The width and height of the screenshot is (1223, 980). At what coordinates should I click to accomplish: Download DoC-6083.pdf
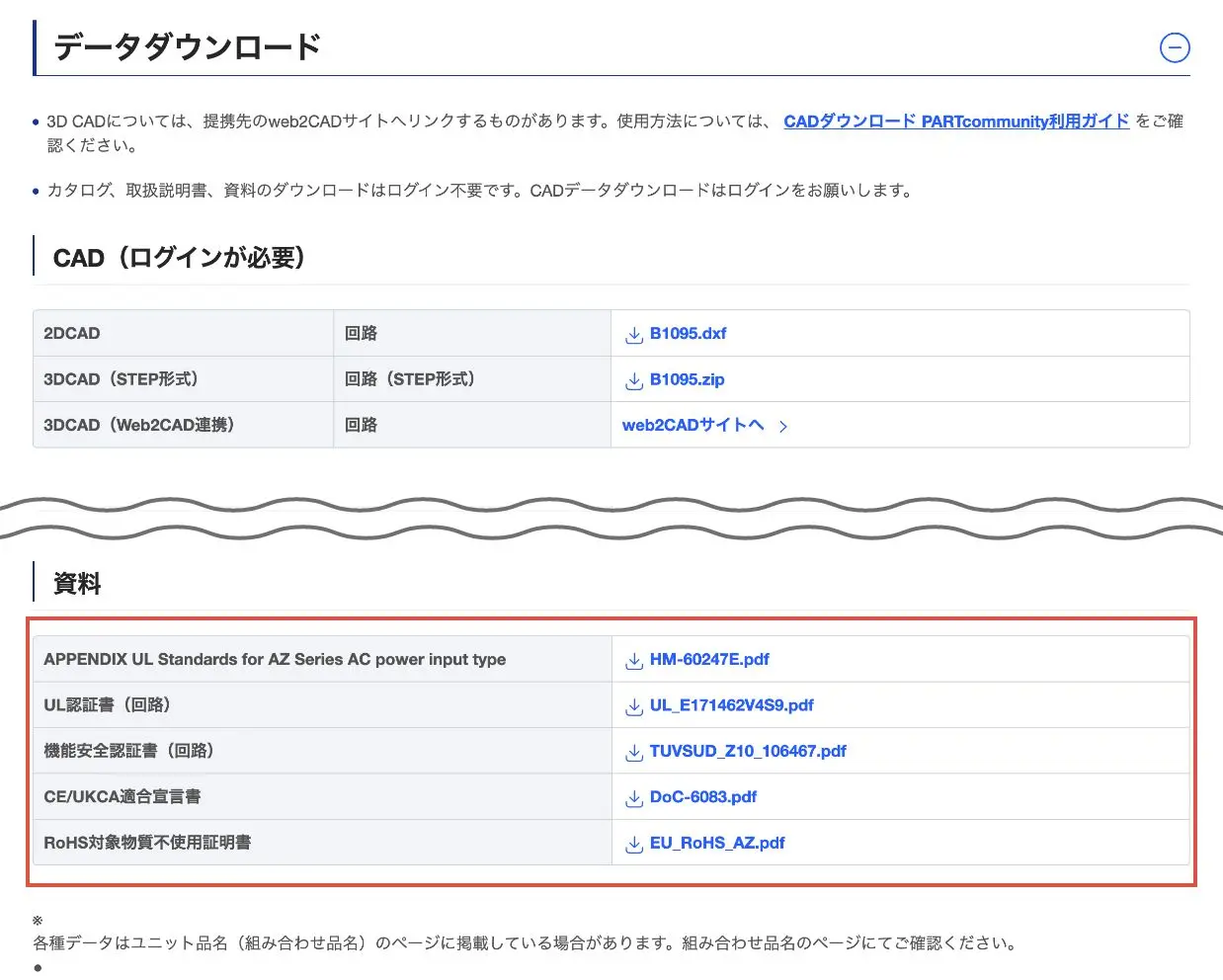point(702,796)
